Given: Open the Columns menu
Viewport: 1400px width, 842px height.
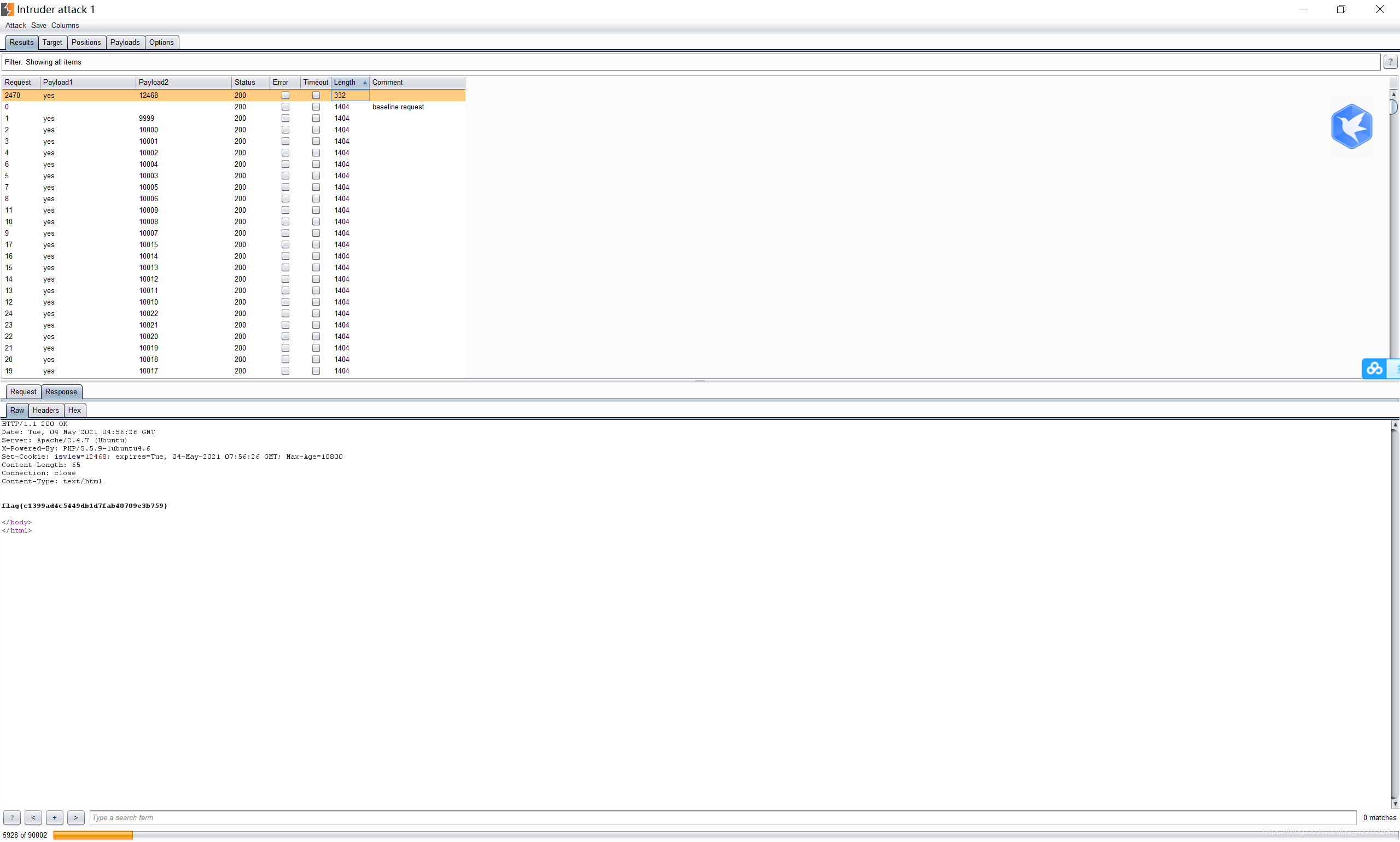Looking at the screenshot, I should [x=65, y=26].
